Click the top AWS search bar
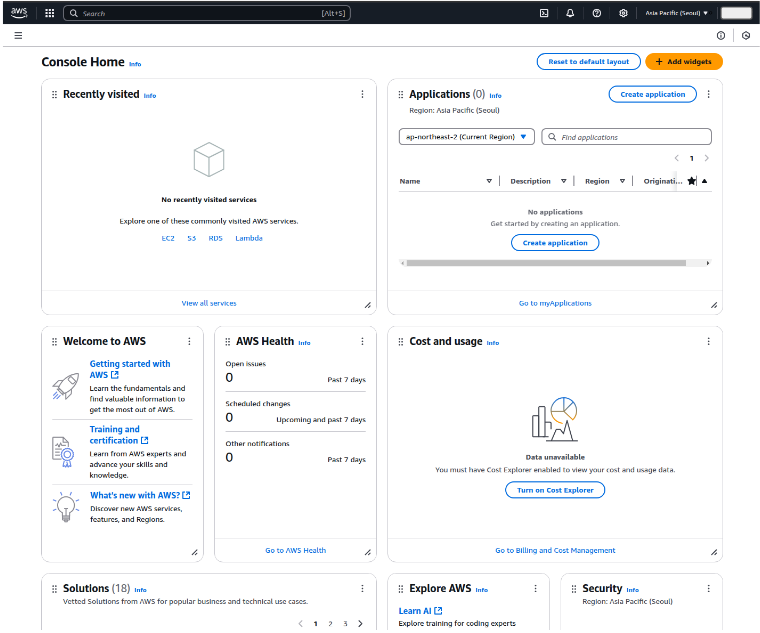 pos(206,13)
